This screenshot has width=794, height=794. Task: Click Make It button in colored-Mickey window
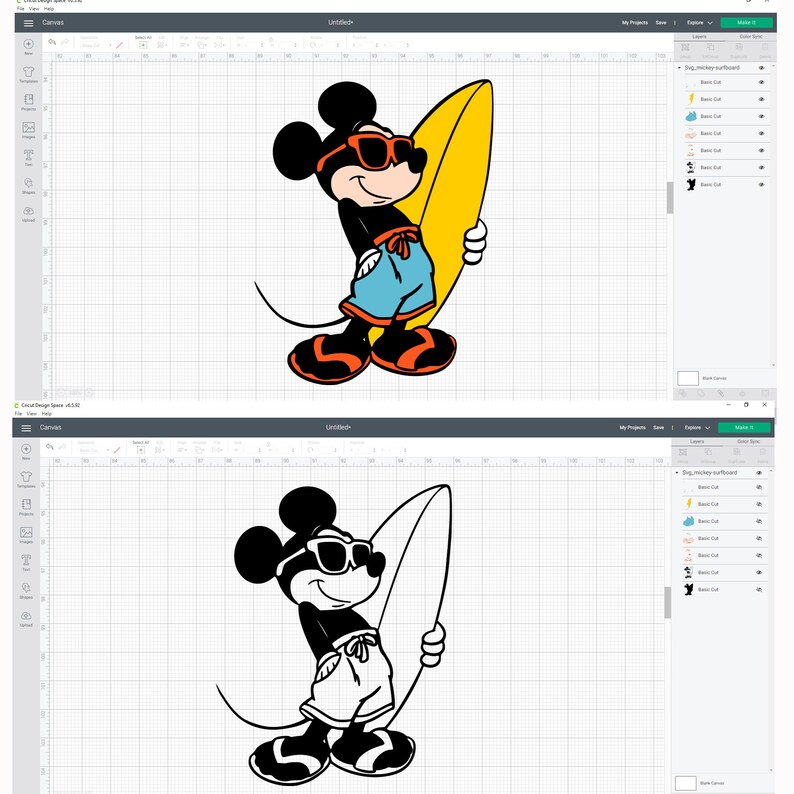pyautogui.click(x=746, y=23)
